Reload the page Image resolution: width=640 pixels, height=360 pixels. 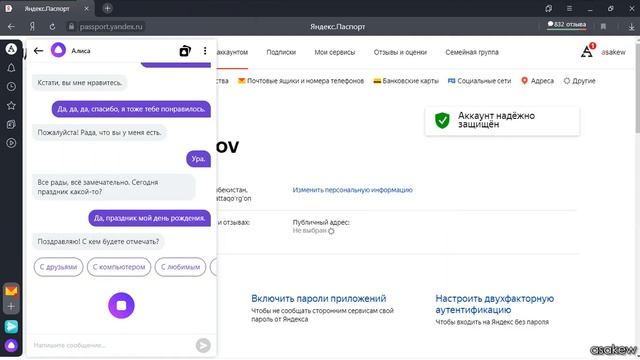(x=52, y=27)
